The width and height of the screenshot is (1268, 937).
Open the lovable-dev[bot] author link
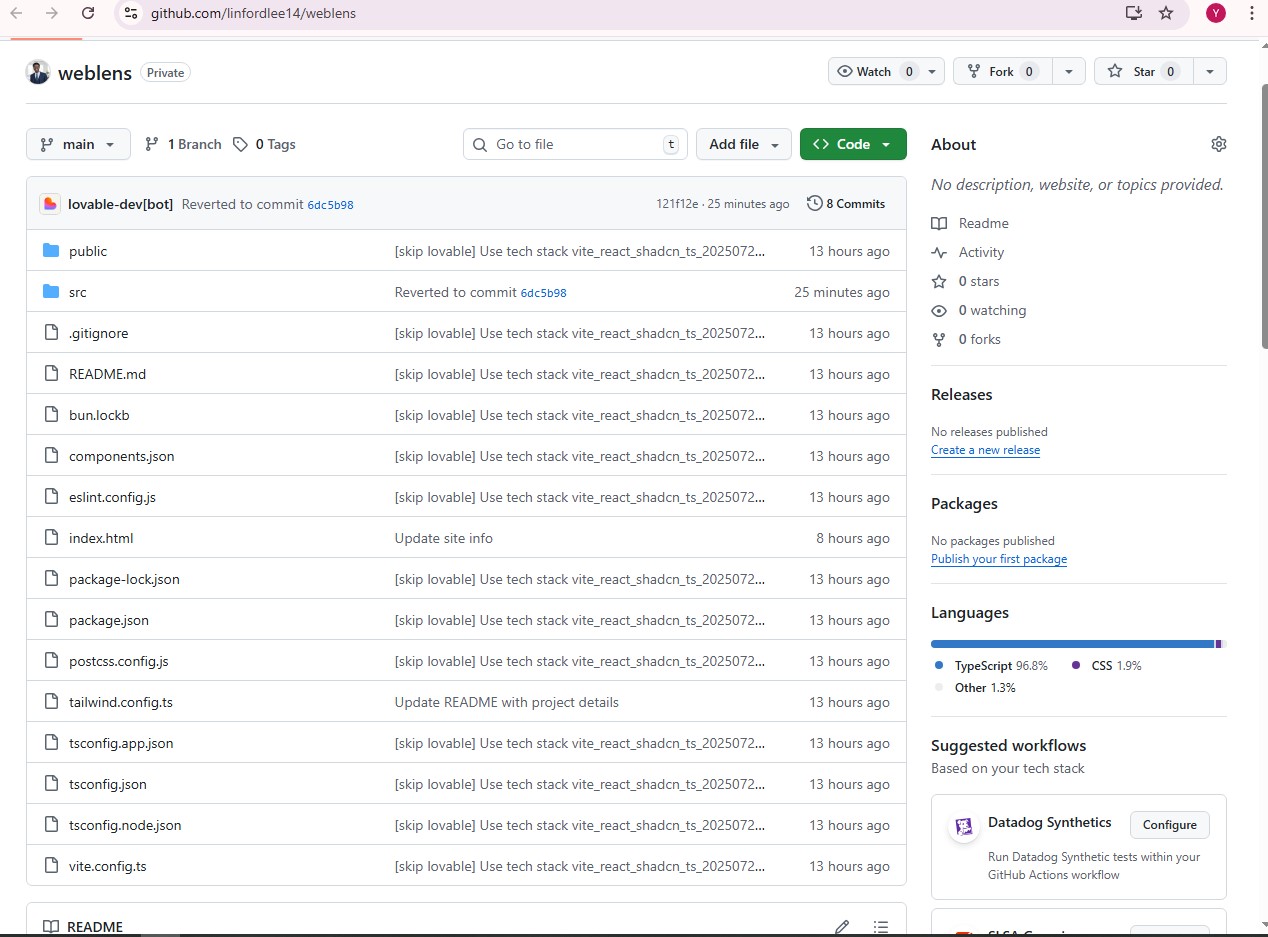[120, 204]
